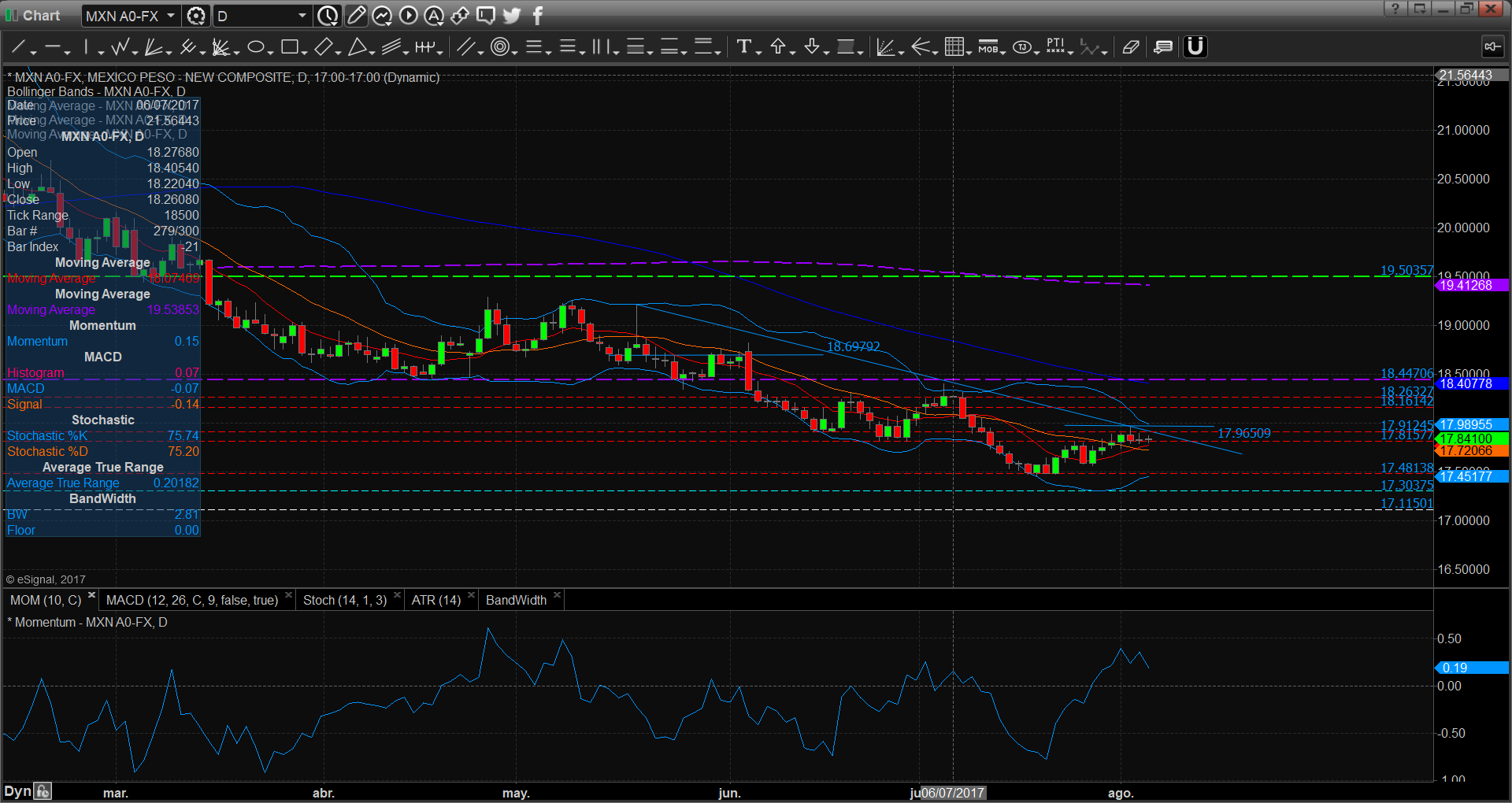Select the Fibonacci circle tool
This screenshot has width=1512, height=803.
click(x=499, y=47)
